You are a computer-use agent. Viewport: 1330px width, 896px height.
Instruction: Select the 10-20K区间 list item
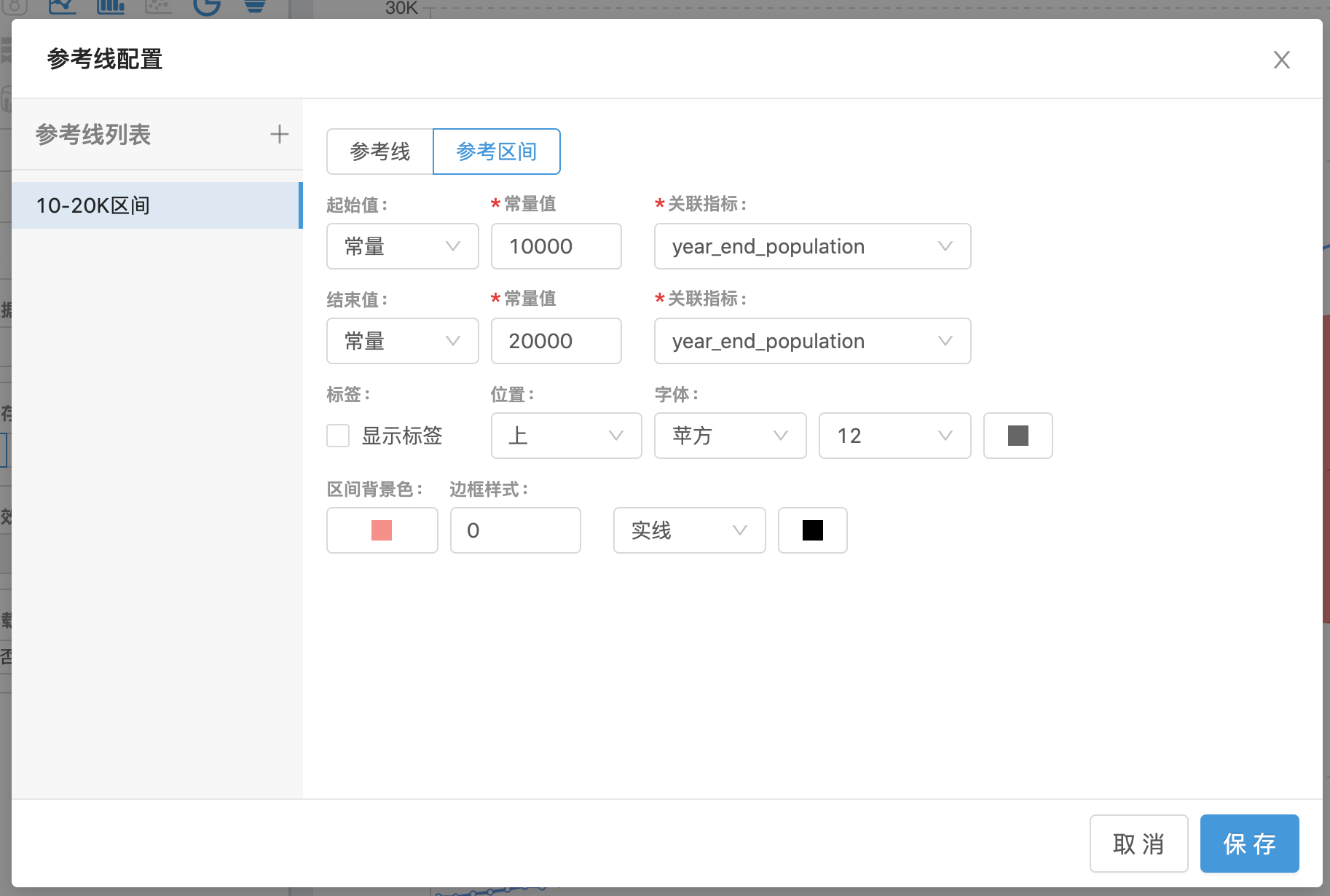pyautogui.click(x=157, y=205)
